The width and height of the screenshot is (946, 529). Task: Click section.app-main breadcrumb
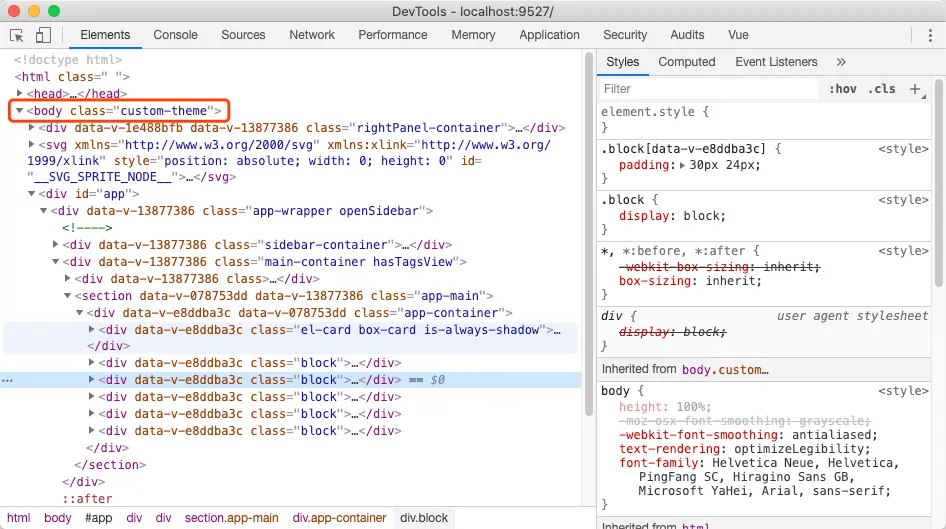[232, 518]
